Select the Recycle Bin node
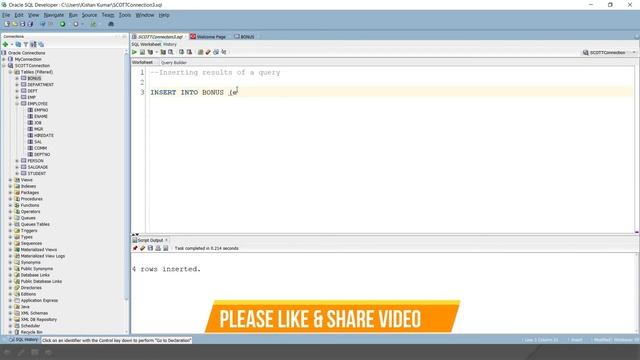This screenshot has width=640, height=360. click(31, 332)
